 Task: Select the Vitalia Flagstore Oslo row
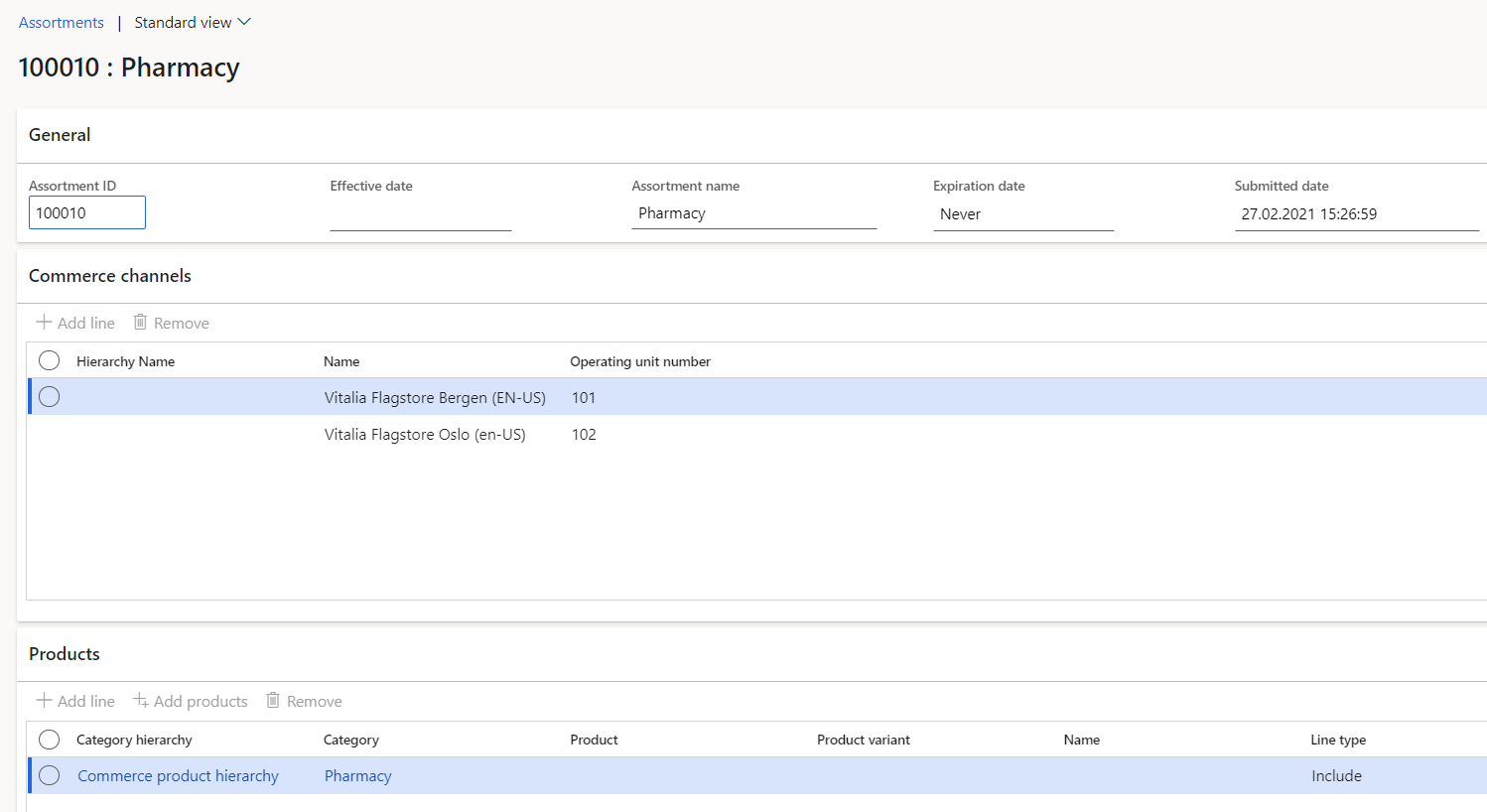click(425, 435)
